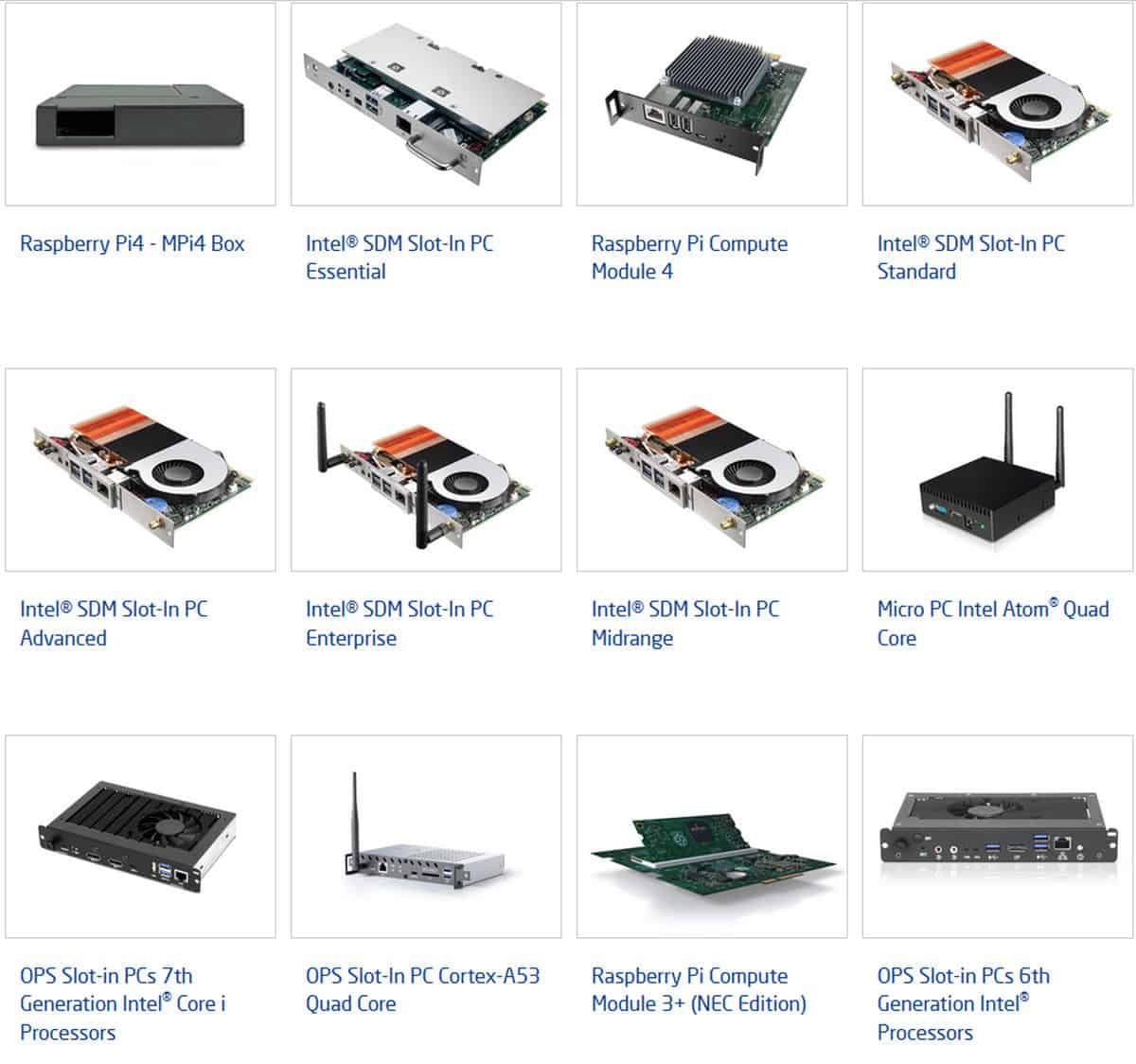Select the Raspberry Pi Compute Module 4 photo

pyautogui.click(x=712, y=104)
